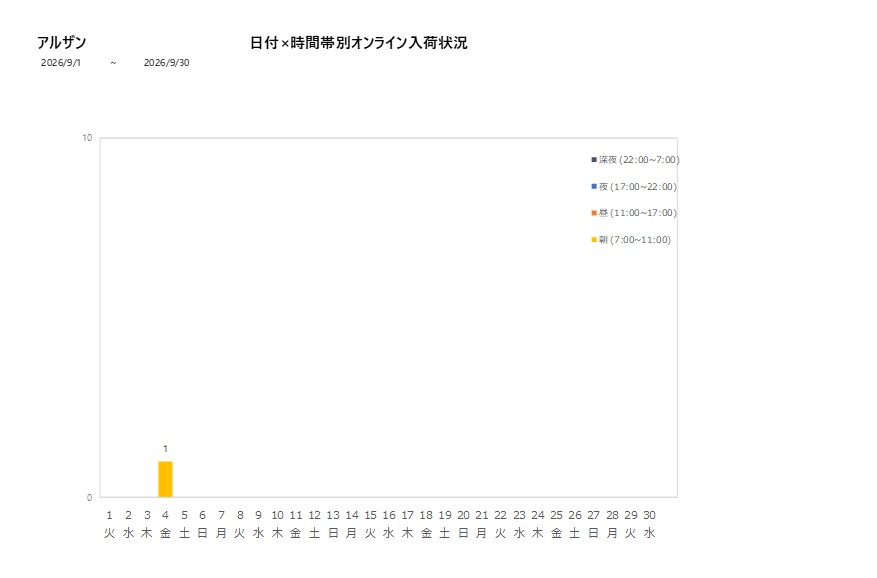Screen dimensions: 877x578
Task: Click the weekday label 金 under day 4
Action: [165, 533]
